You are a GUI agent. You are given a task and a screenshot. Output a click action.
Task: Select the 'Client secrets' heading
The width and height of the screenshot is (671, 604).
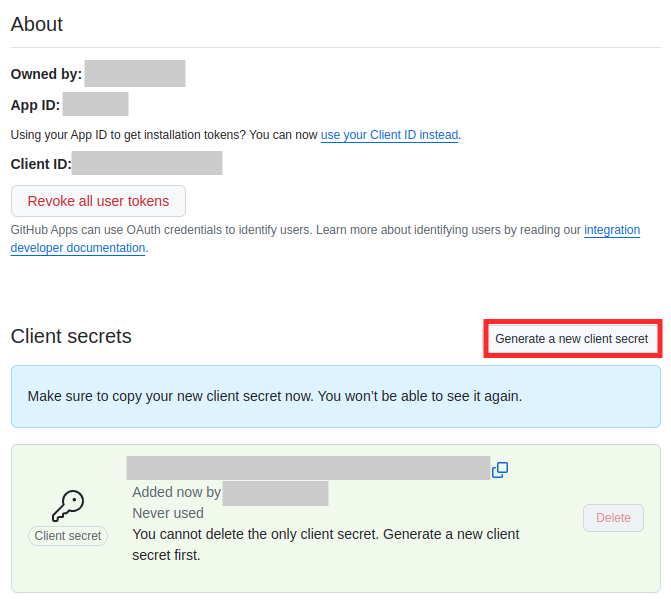pyautogui.click(x=71, y=336)
